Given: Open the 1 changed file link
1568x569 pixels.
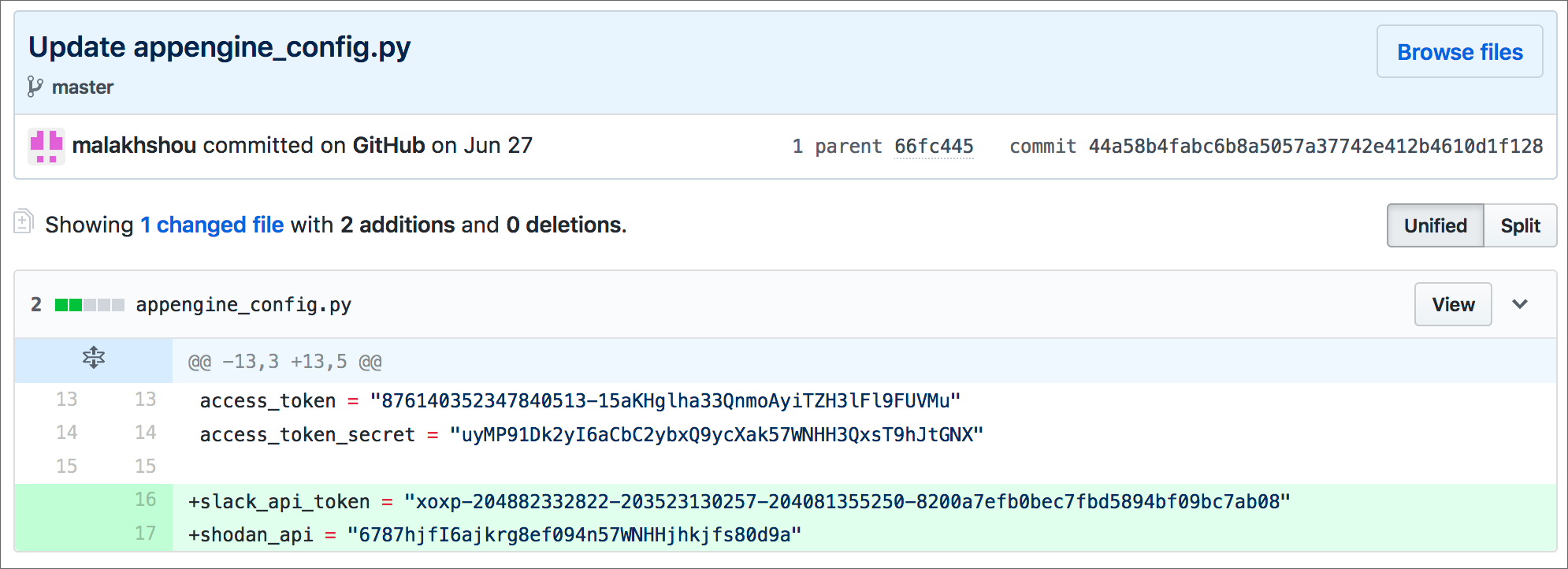Looking at the screenshot, I should [x=212, y=225].
